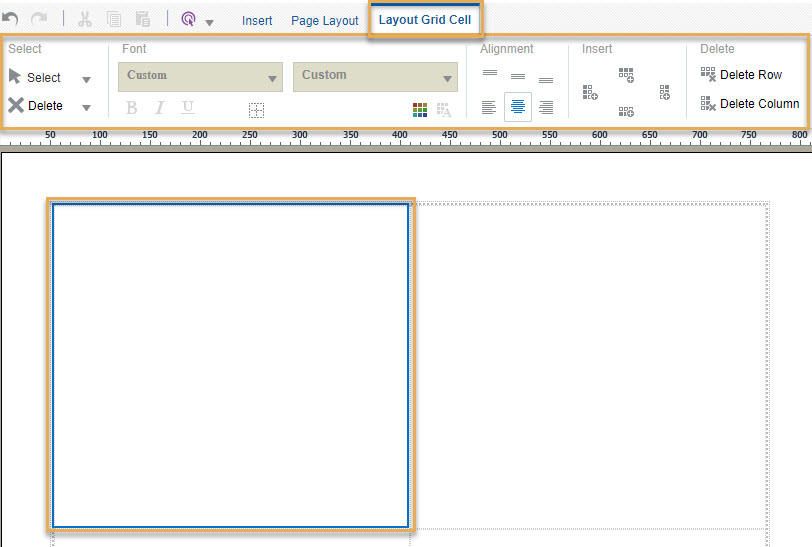812x547 pixels.
Task: Expand the Select tool dropdown arrow
Action: coord(86,79)
